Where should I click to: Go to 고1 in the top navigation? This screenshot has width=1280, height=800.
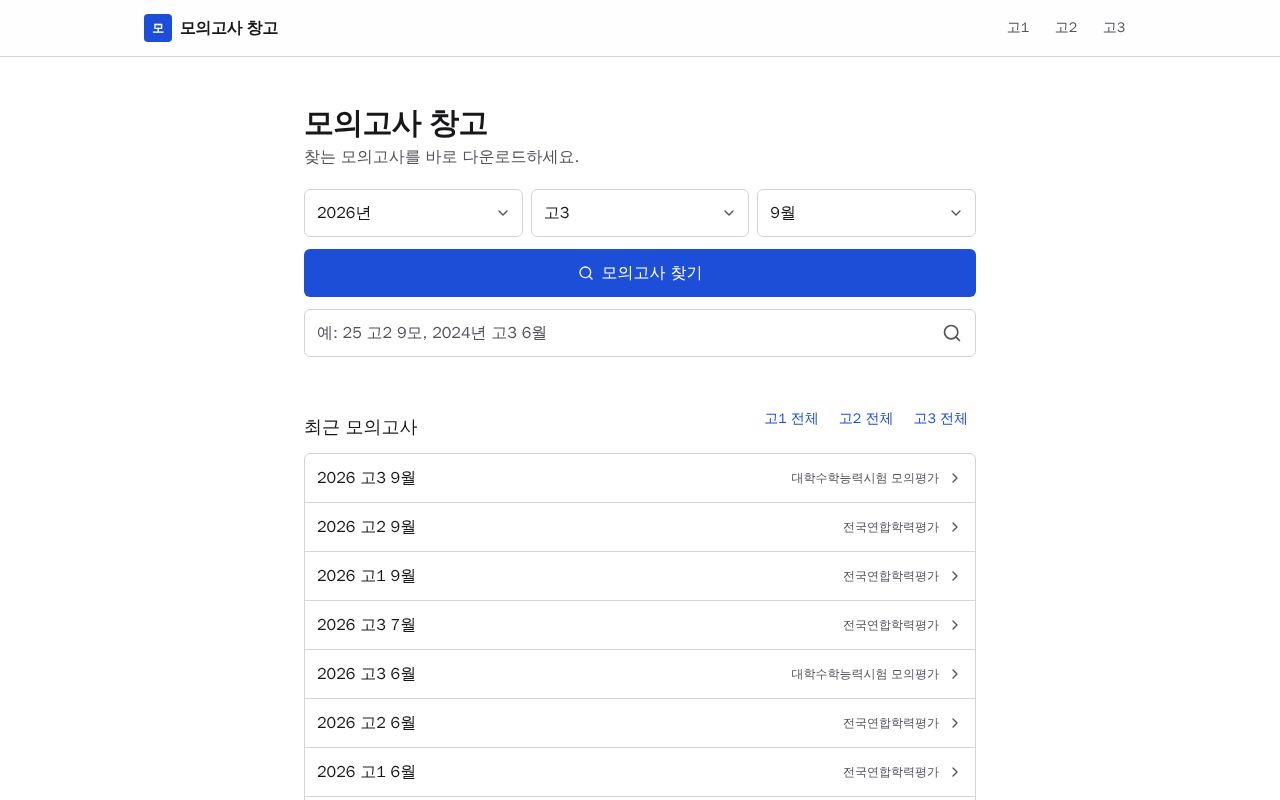1018,28
